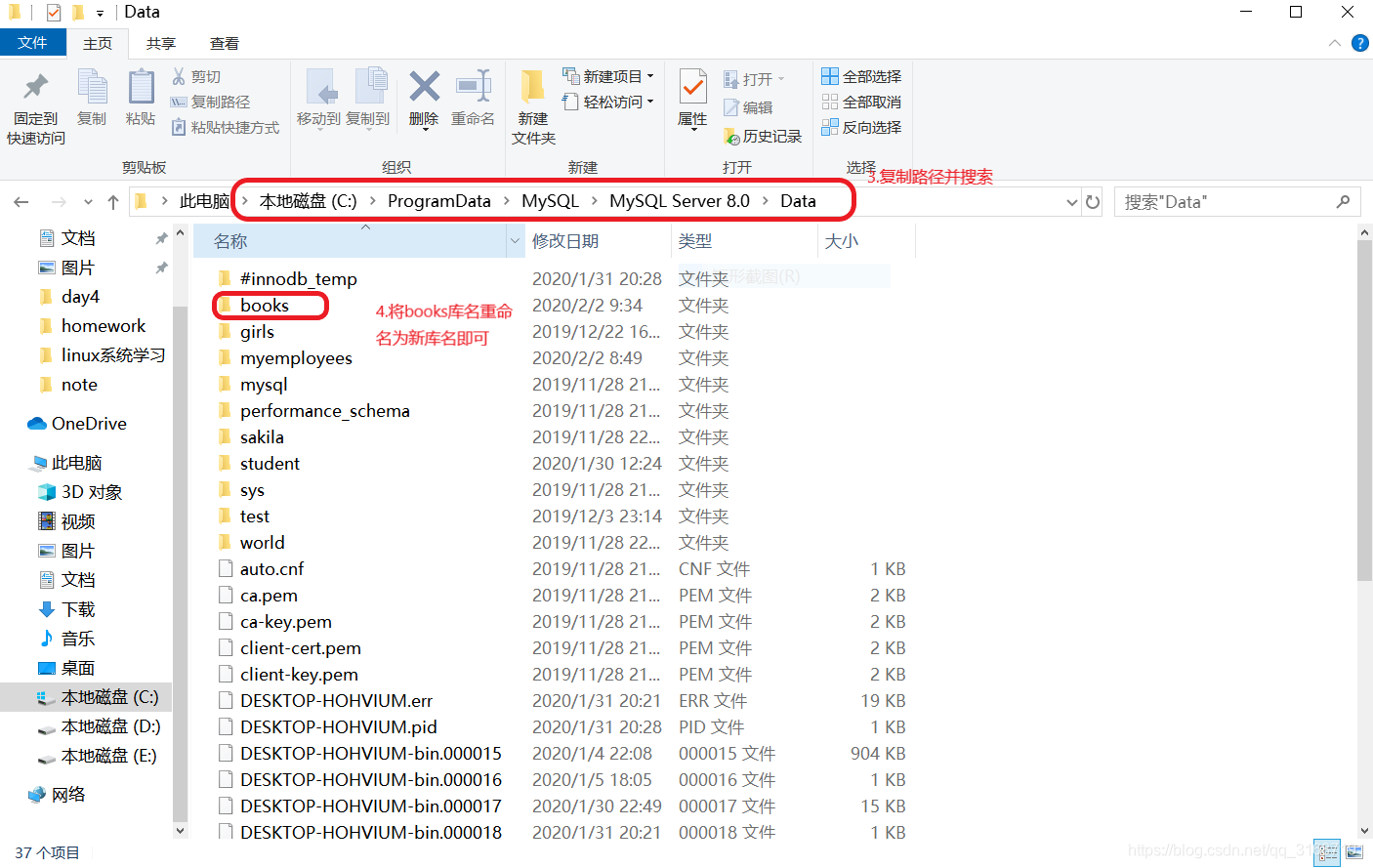
Task: Click the Copy icon in ribbon
Action: point(92,89)
